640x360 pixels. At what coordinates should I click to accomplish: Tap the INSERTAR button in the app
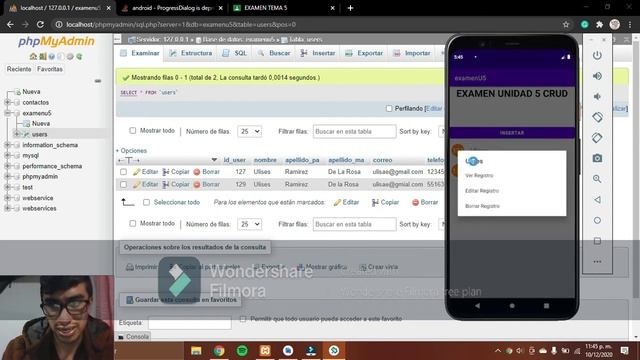click(x=512, y=133)
